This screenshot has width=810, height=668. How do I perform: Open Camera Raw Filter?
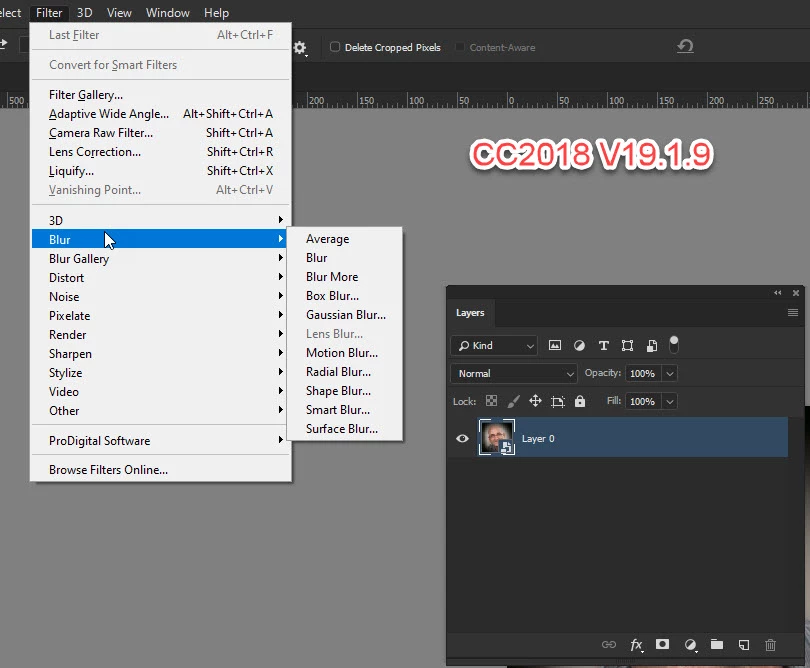point(161,133)
